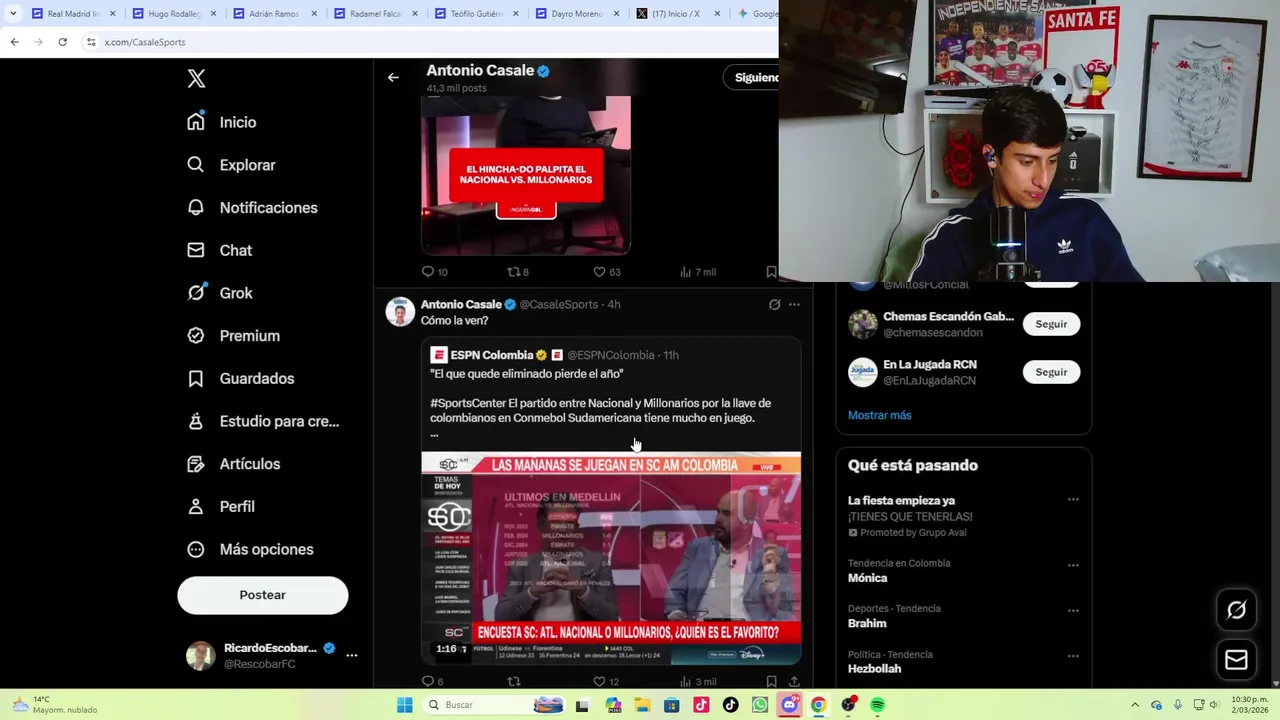Reply to post with 10 comments

click(434, 272)
